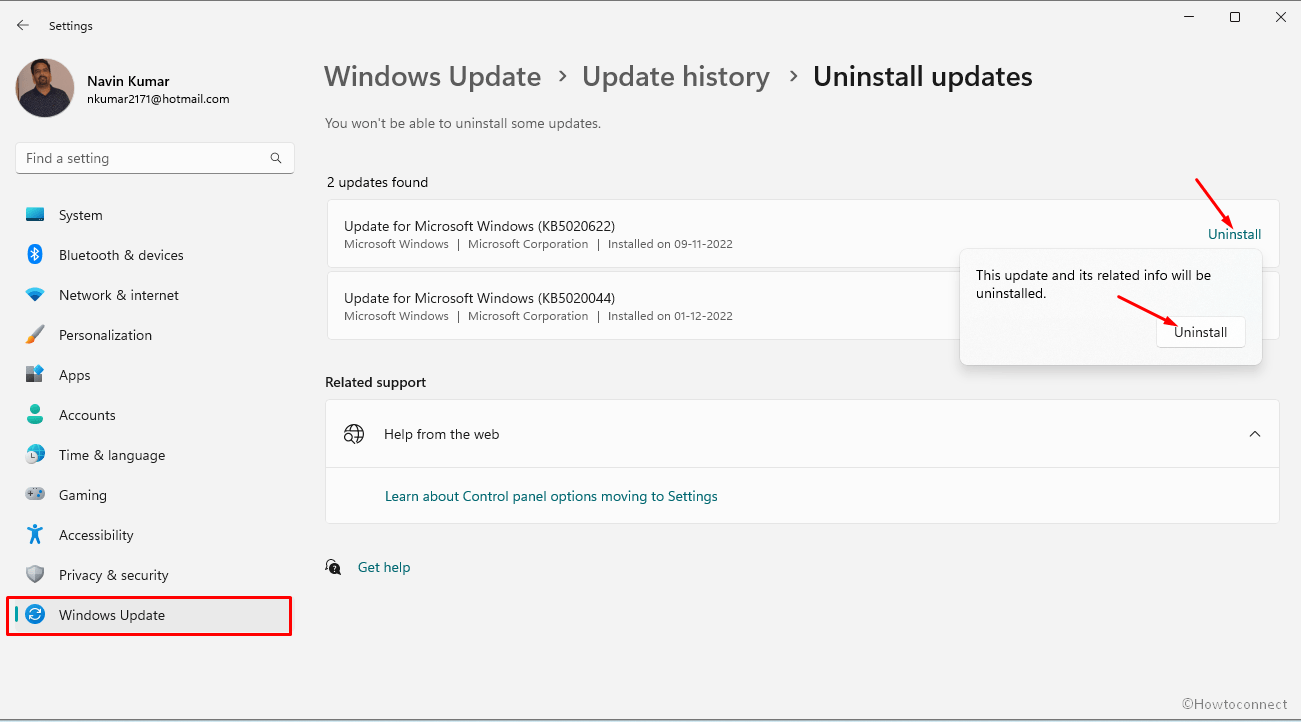Click the Get help link
1301x722 pixels.
(x=384, y=567)
